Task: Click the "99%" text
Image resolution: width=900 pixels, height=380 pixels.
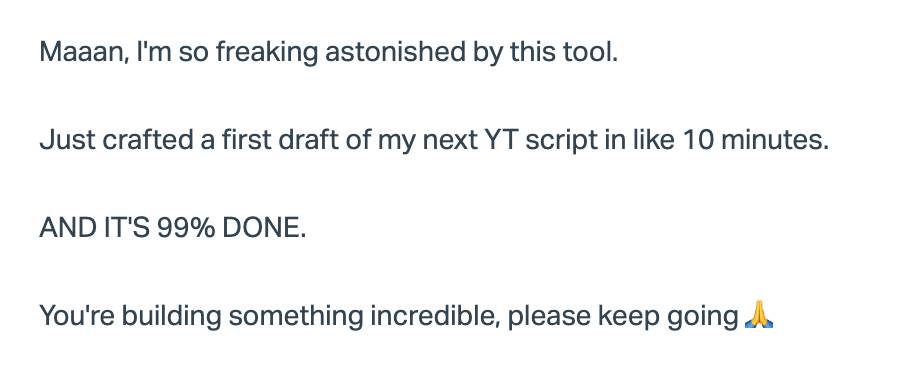Action: 187,228
